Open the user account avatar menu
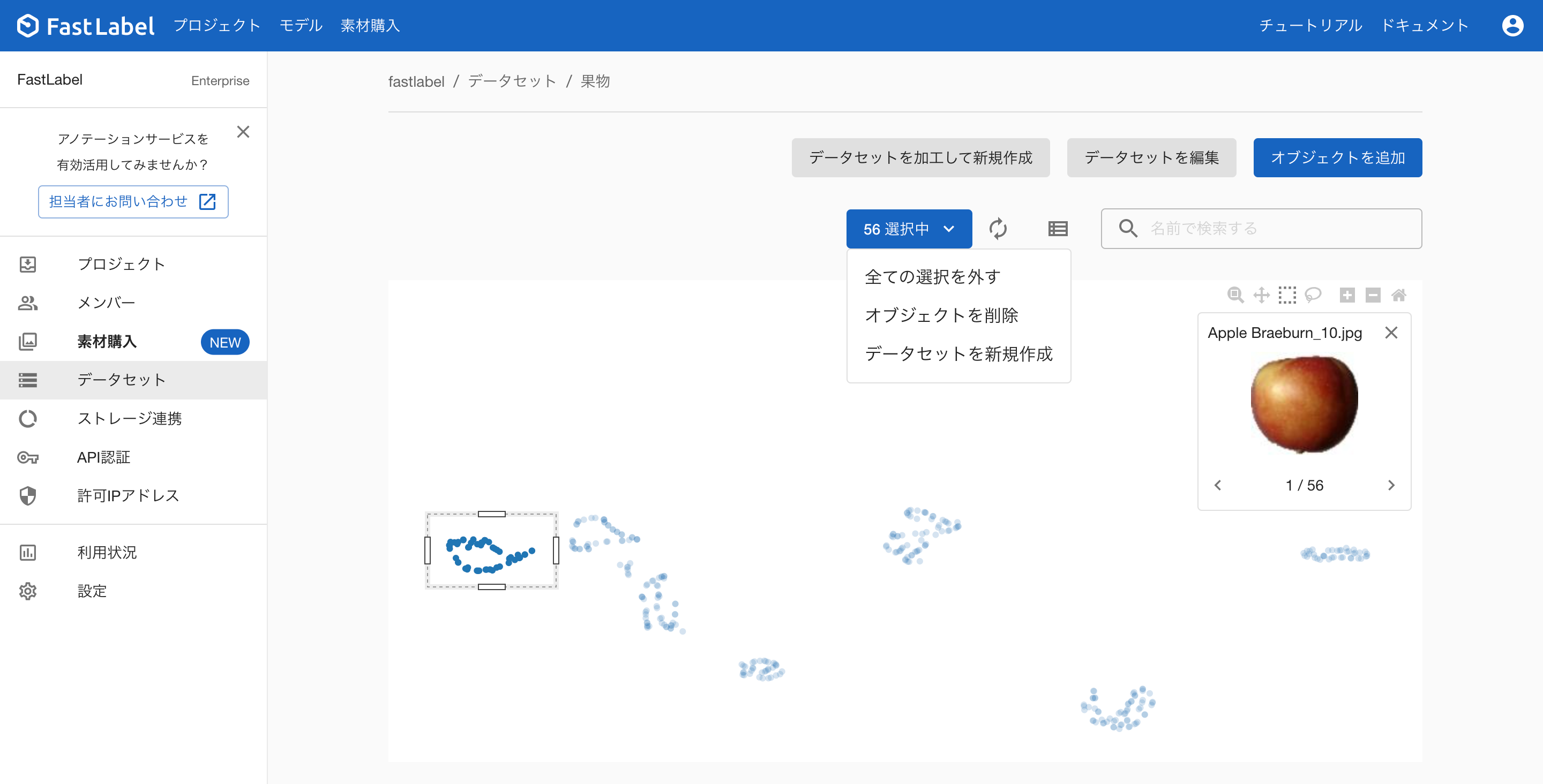This screenshot has width=1543, height=784. click(1512, 26)
